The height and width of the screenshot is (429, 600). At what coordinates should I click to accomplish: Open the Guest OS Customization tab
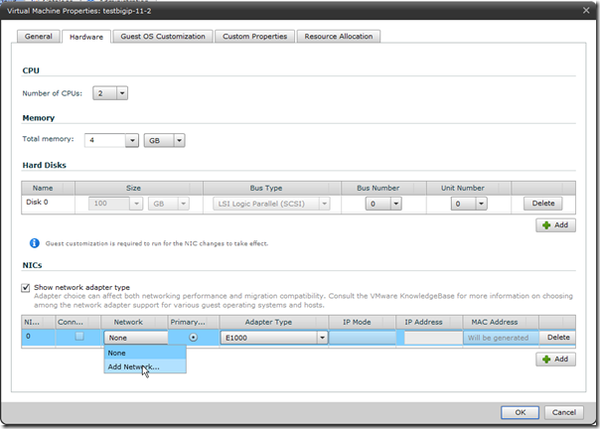pos(163,36)
